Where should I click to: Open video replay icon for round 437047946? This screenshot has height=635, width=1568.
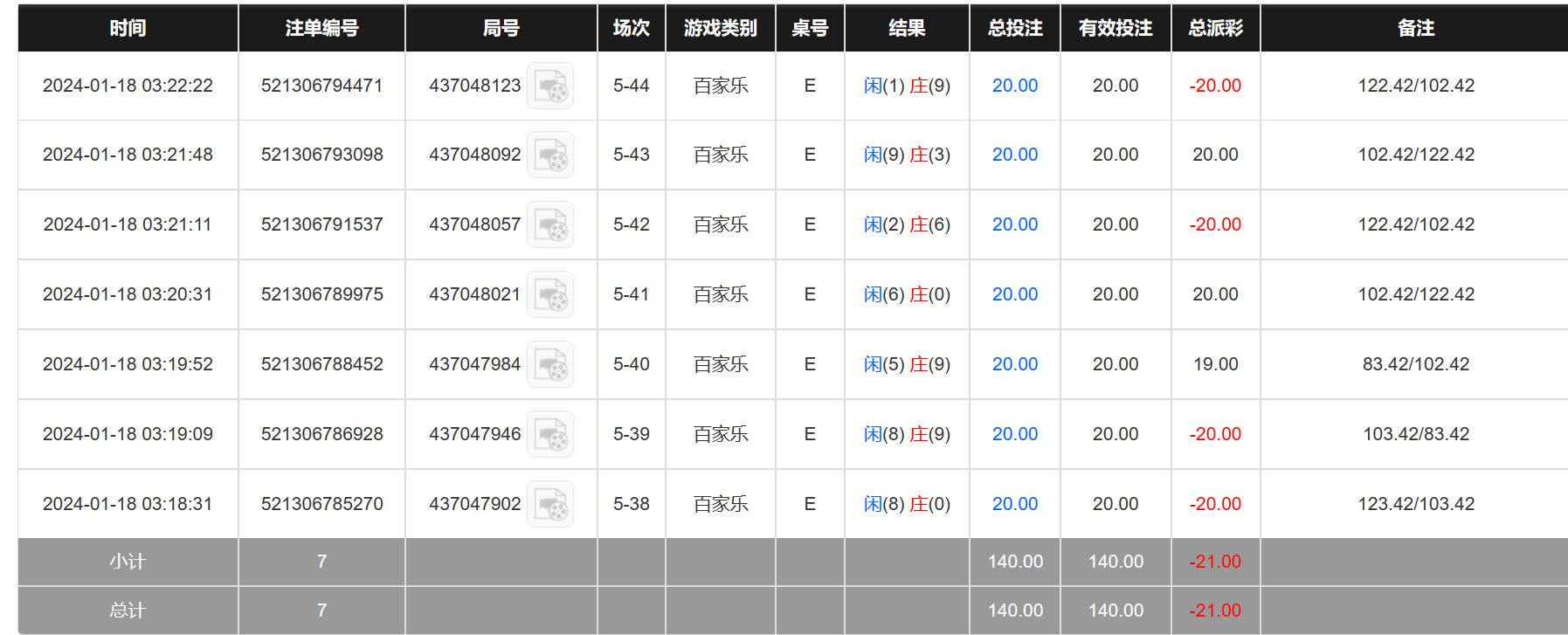[550, 434]
